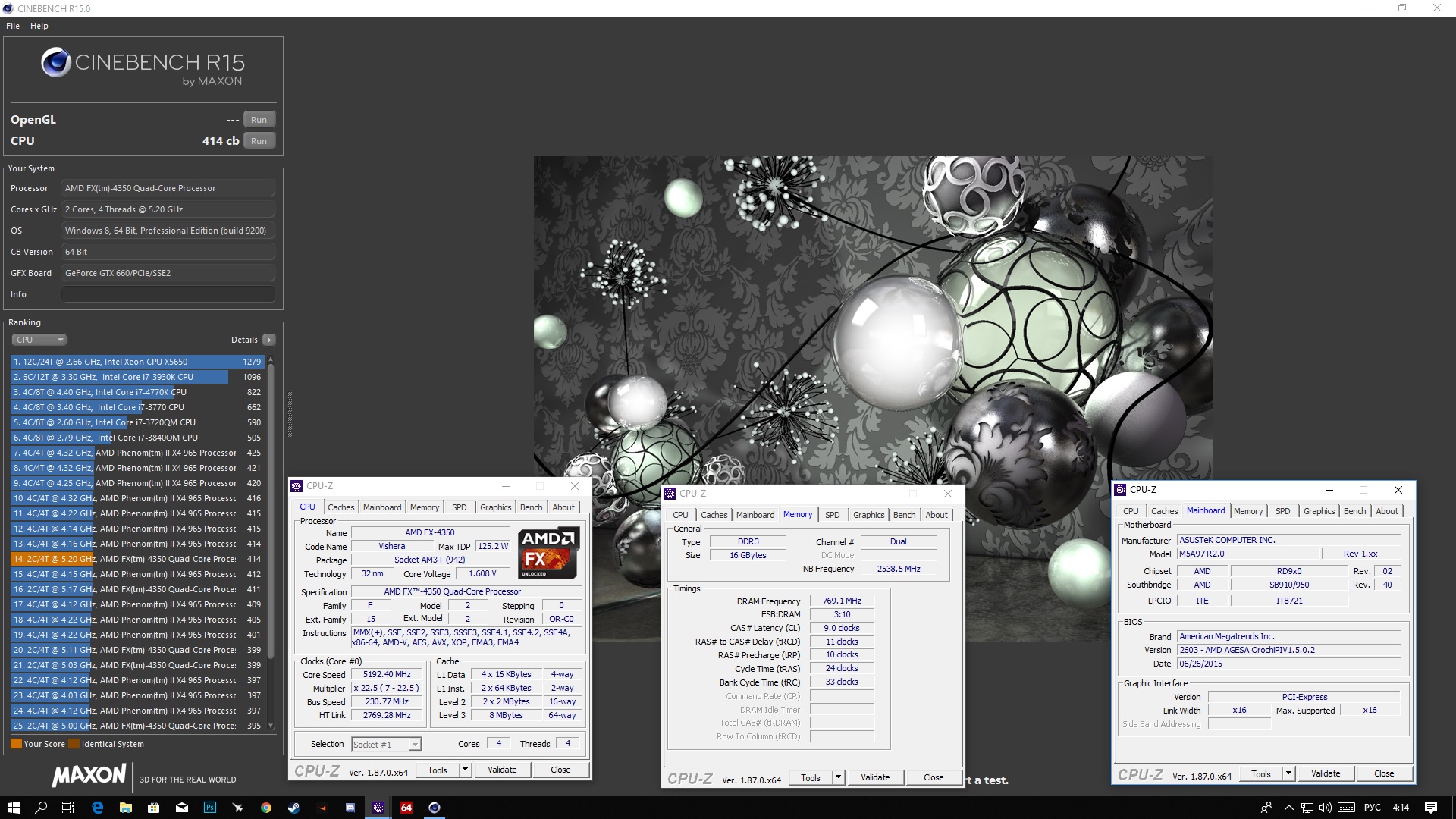Open the Tools dropdown arrow in the CPU-Z Memory window
The height and width of the screenshot is (819, 1456).
(838, 777)
